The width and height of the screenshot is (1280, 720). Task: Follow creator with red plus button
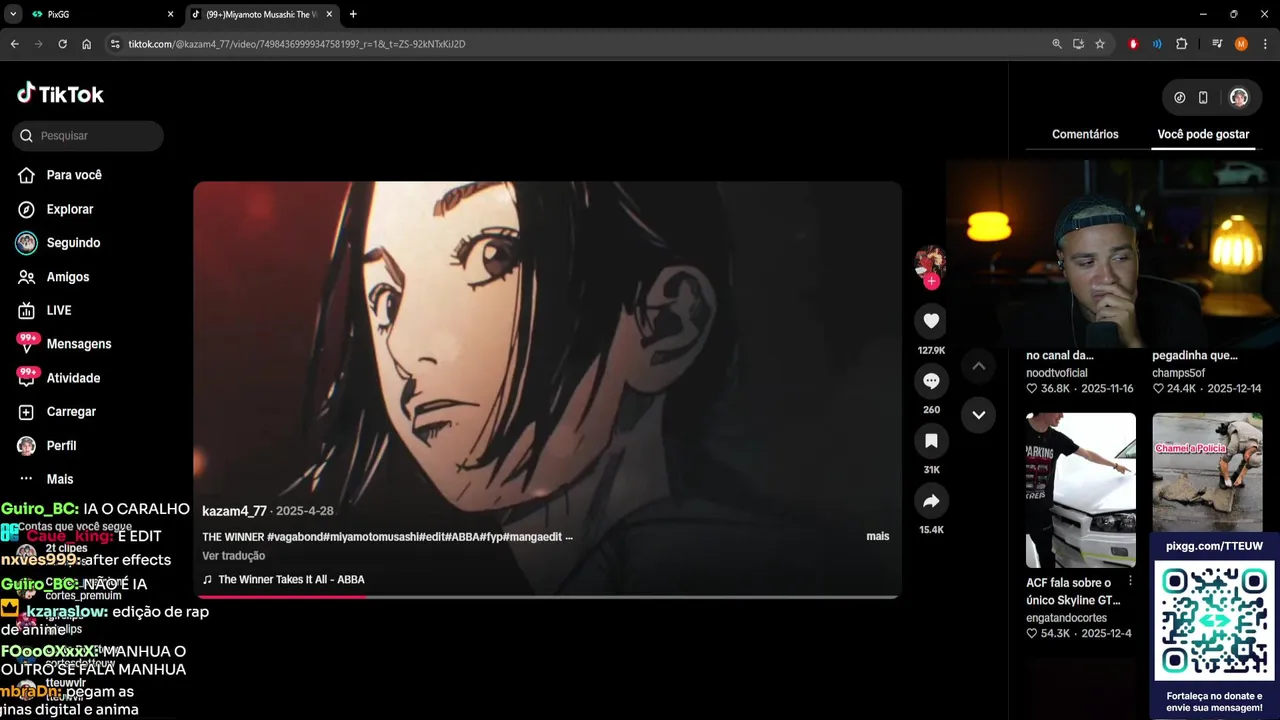[x=931, y=282]
